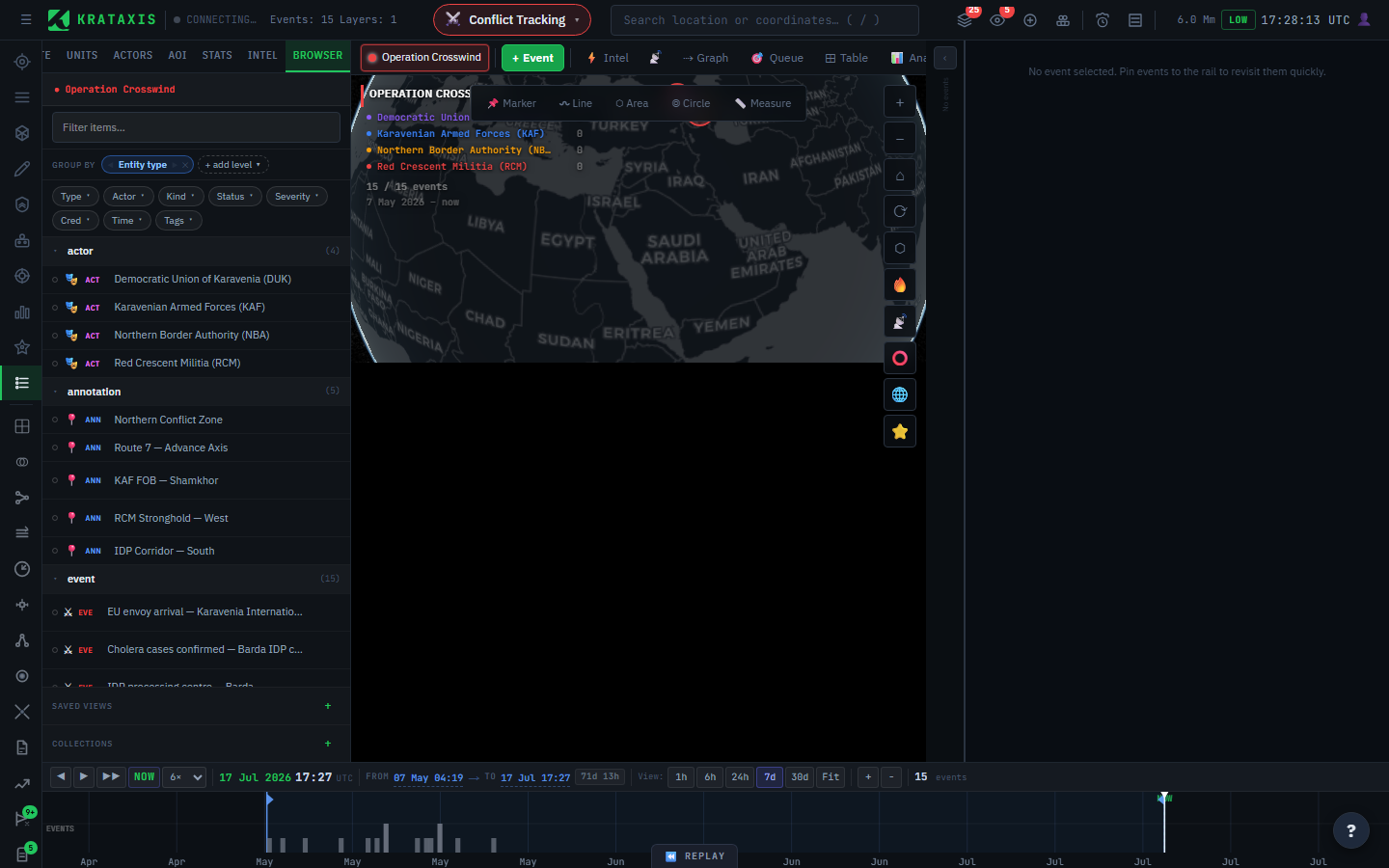Click the Filter items input field

pyautogui.click(x=196, y=127)
